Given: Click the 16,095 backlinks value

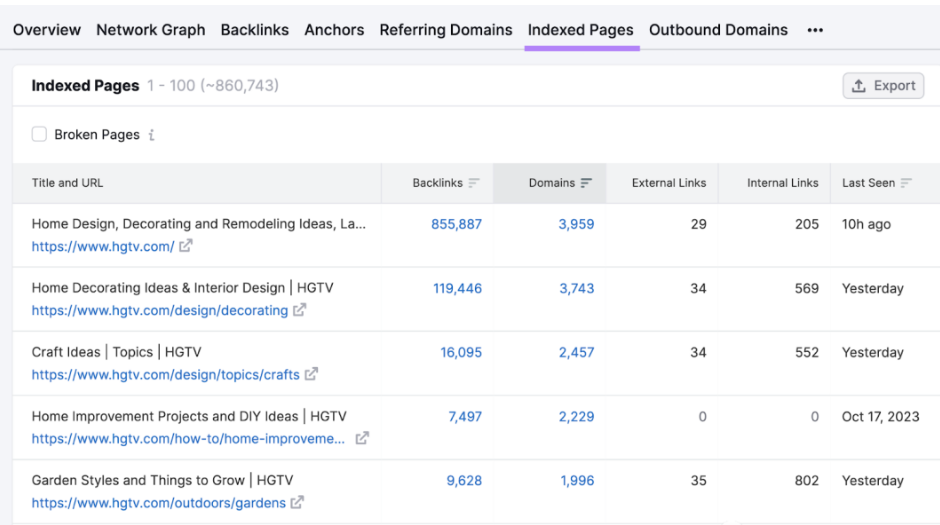Looking at the screenshot, I should pos(461,352).
